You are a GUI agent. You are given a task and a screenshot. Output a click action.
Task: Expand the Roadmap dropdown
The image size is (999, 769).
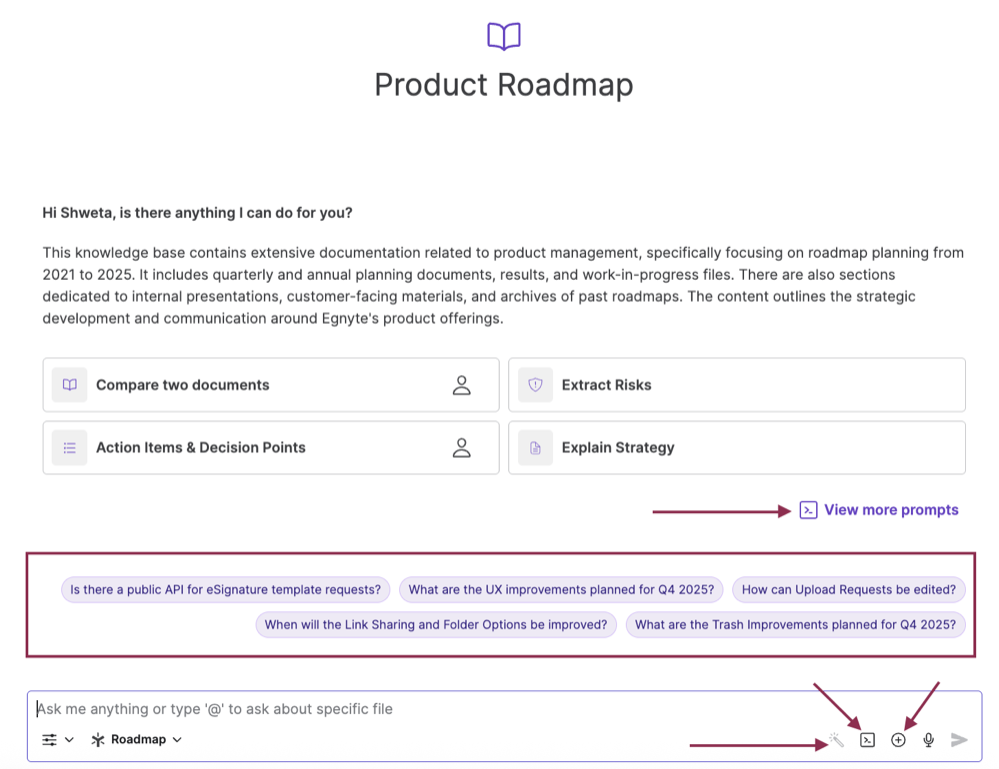pyautogui.click(x=137, y=740)
